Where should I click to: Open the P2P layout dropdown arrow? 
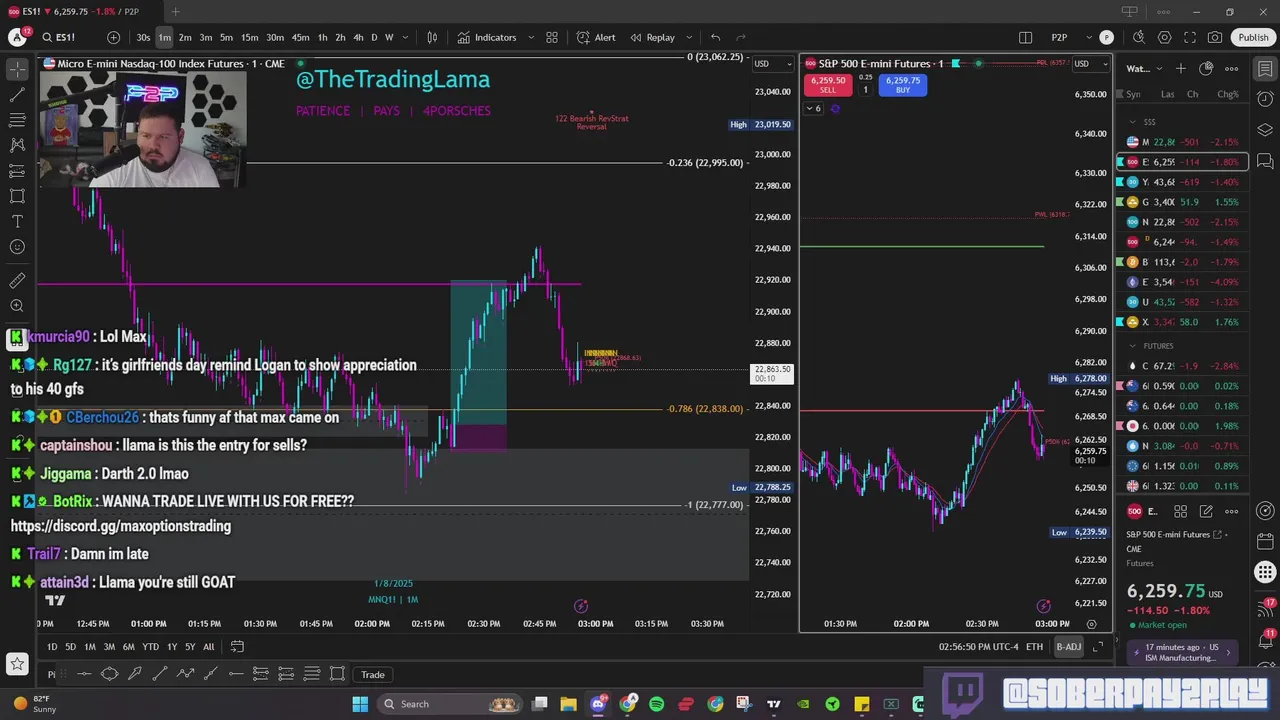click(x=1087, y=37)
